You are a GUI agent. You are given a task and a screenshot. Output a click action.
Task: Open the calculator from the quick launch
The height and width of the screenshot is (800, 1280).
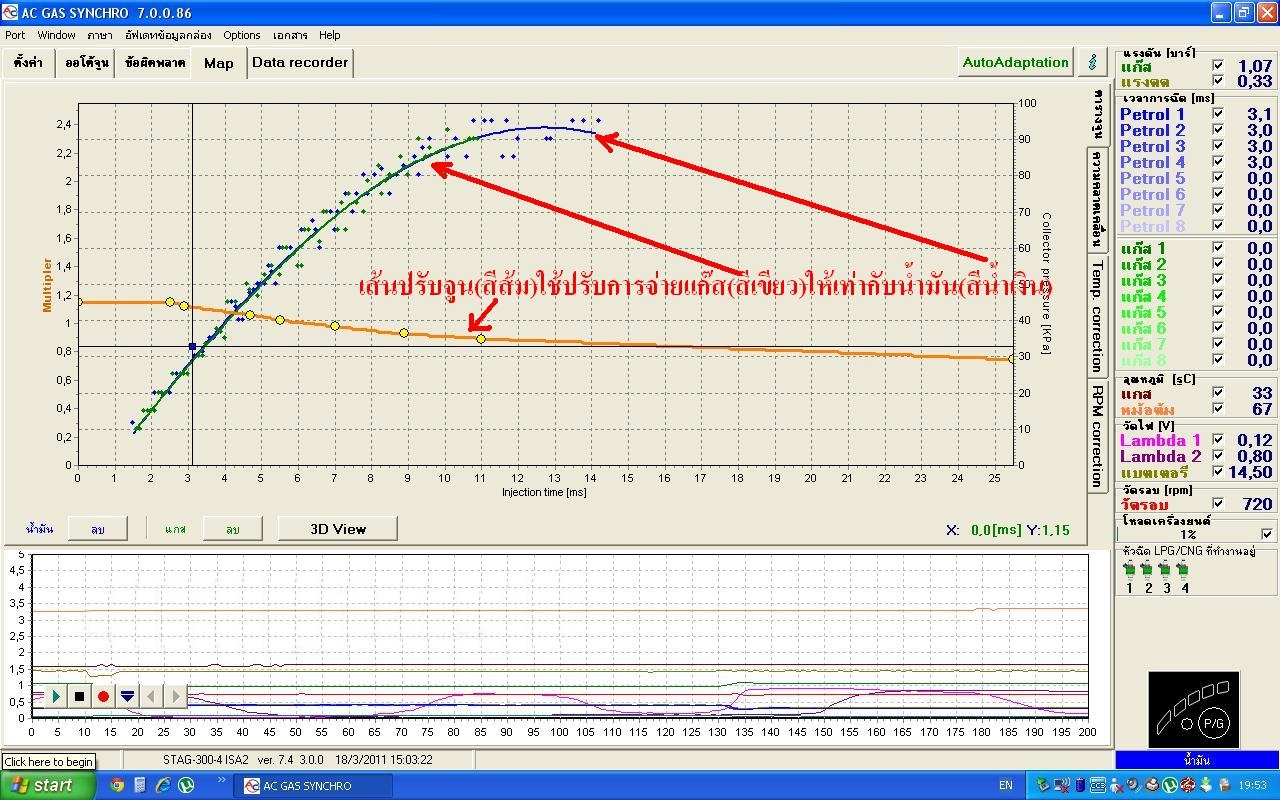pos(140,785)
